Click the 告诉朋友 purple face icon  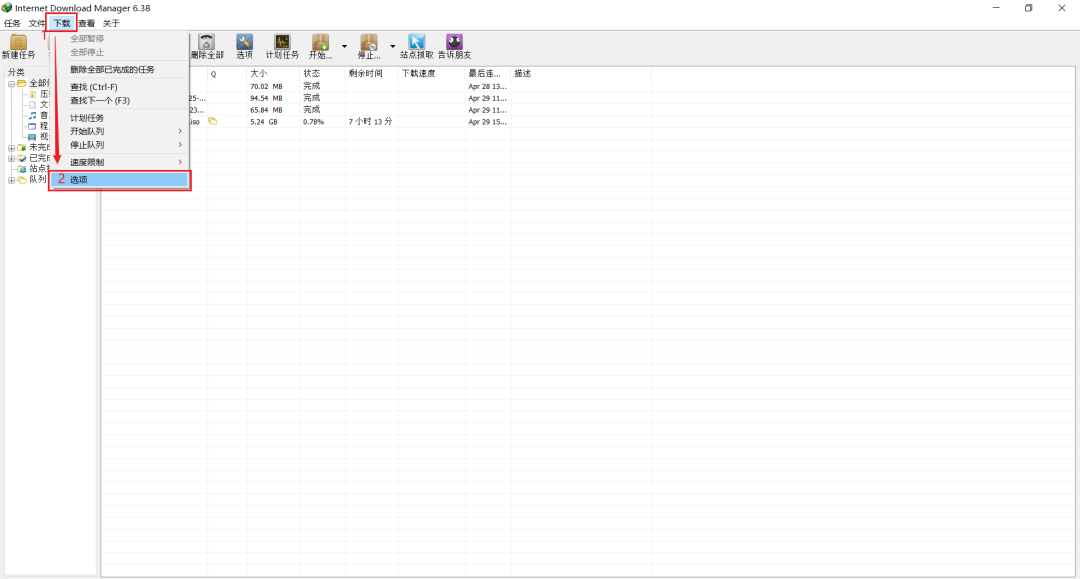454,42
